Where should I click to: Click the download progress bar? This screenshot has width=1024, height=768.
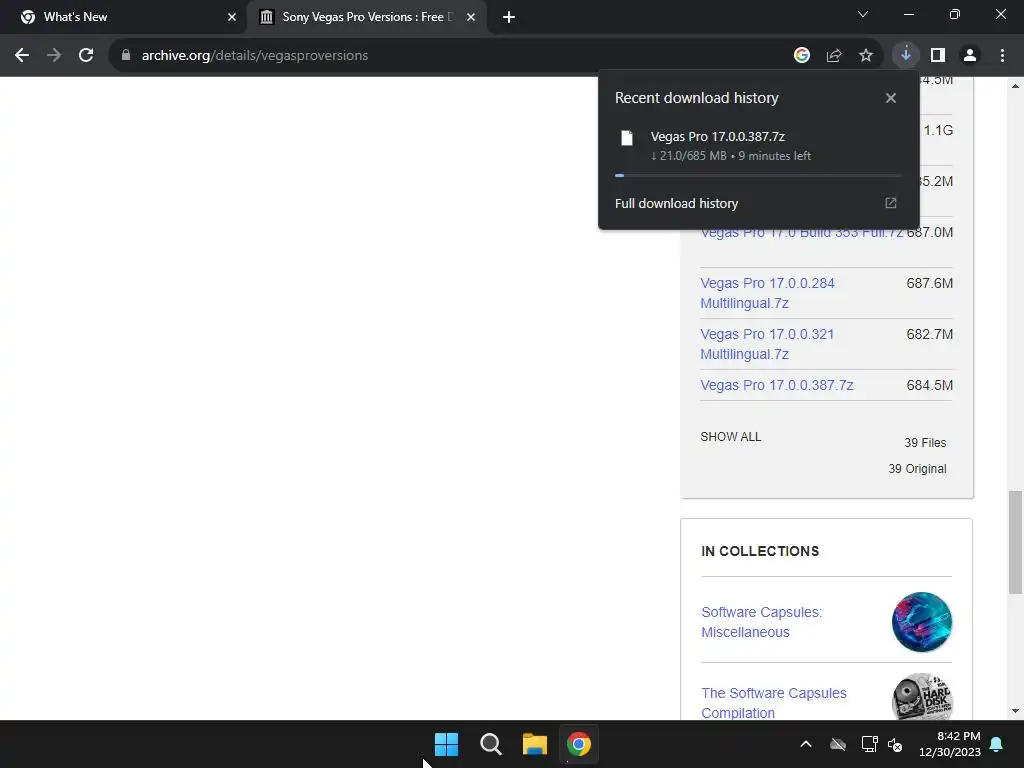pyautogui.click(x=758, y=176)
